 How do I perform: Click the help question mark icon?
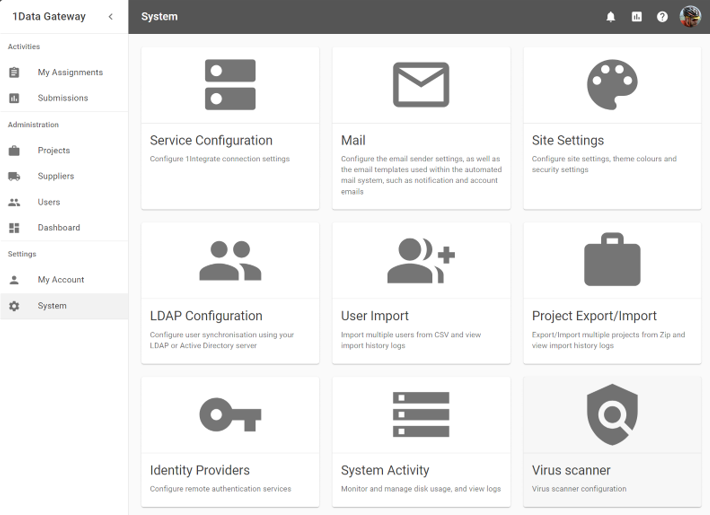[662, 17]
